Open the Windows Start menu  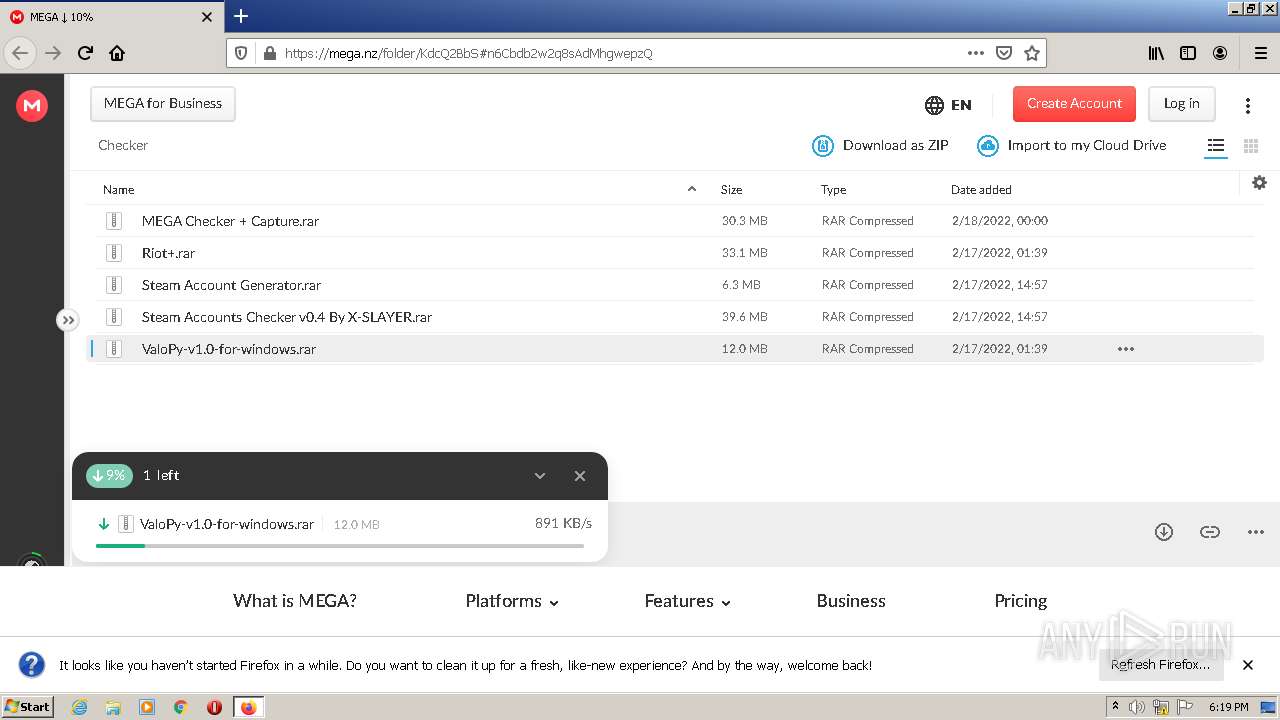pyautogui.click(x=28, y=706)
